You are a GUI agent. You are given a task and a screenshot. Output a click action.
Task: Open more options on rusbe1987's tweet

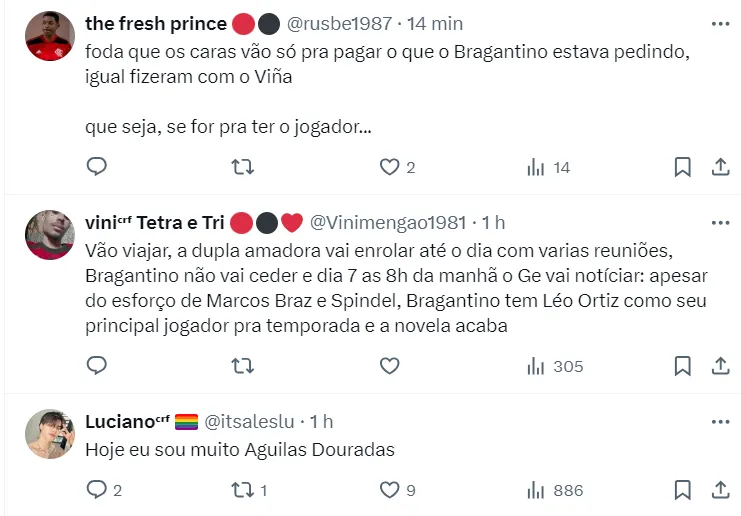pyautogui.click(x=720, y=23)
